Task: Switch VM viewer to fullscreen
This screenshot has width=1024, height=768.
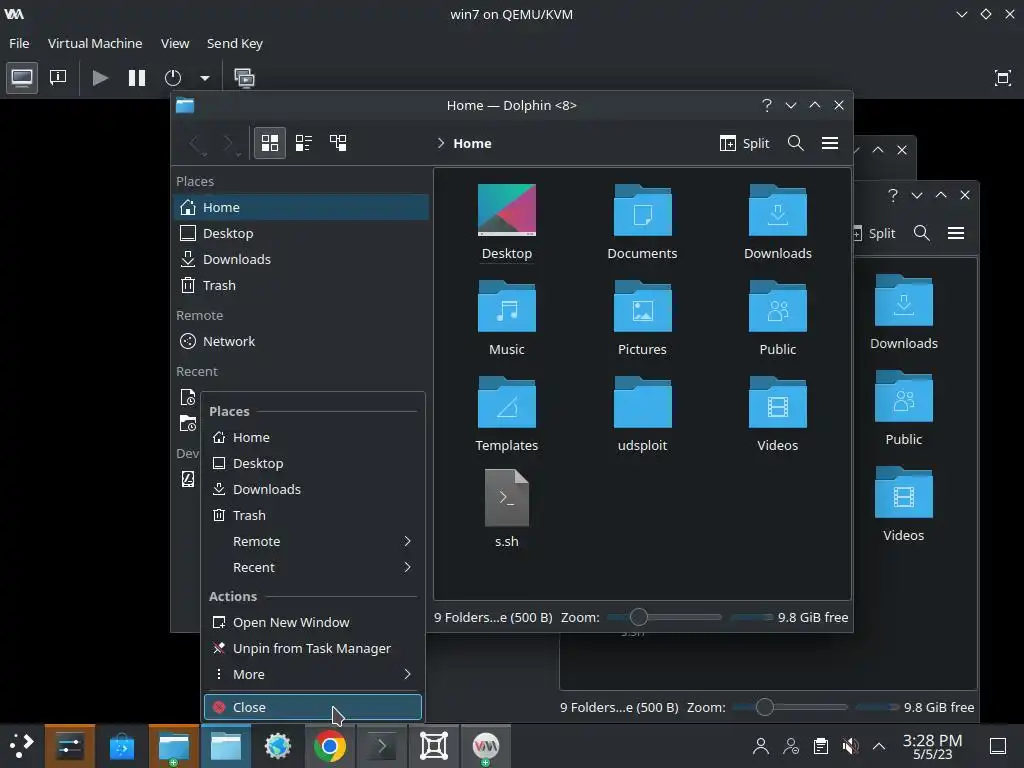Action: (x=1002, y=78)
